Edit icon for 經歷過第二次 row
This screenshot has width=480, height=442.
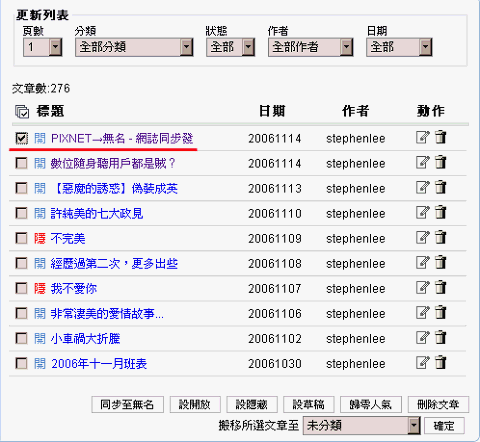(423, 262)
